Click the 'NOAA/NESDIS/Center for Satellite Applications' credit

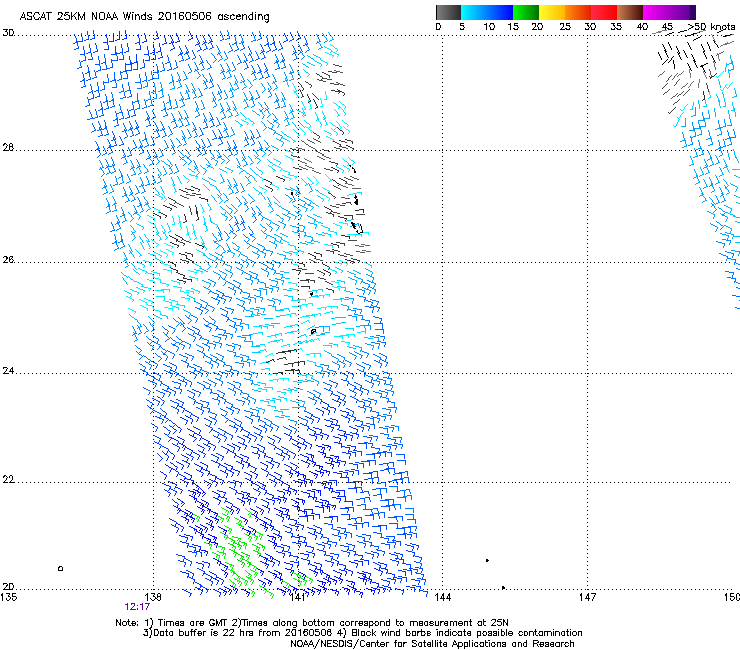[x=399, y=644]
